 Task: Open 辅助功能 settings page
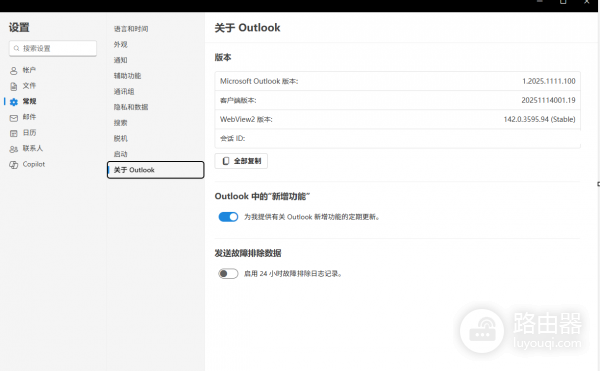click(x=127, y=76)
